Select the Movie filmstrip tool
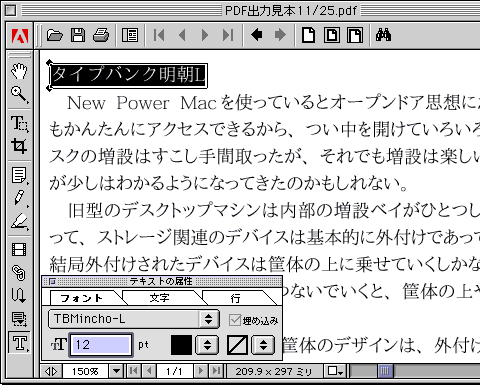Screen dimensions: 480x385 [19, 249]
